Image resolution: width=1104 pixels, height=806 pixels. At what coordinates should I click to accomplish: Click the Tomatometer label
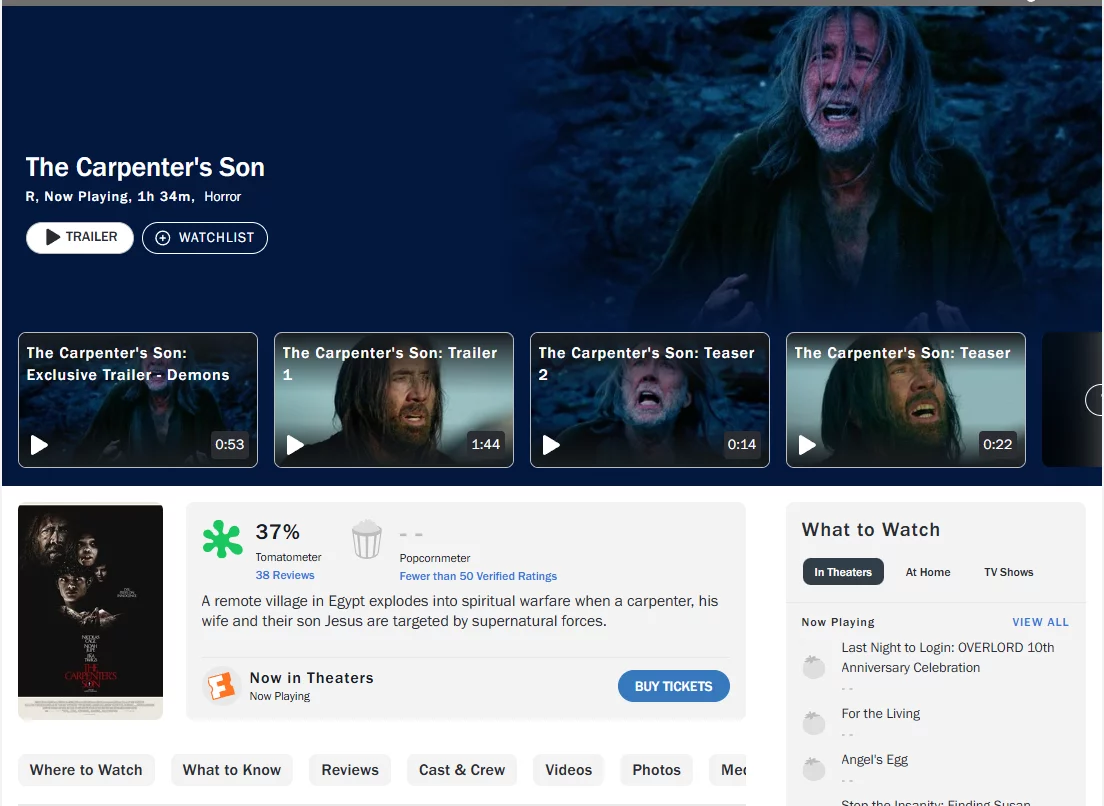(x=288, y=558)
